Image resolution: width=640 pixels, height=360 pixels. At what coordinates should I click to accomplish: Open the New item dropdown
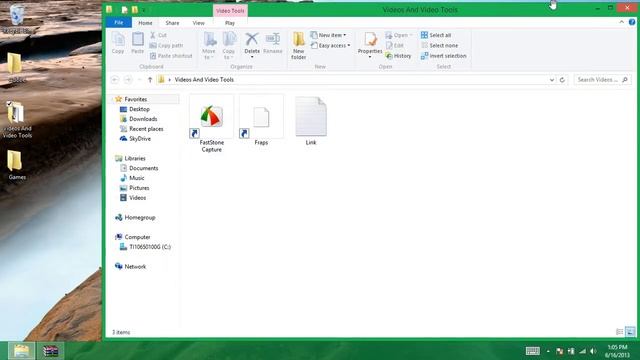coord(329,35)
